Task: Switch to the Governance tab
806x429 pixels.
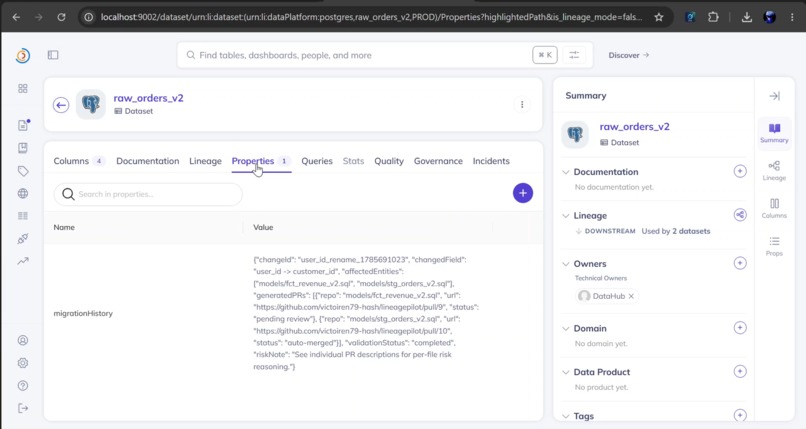Action: 438,161
